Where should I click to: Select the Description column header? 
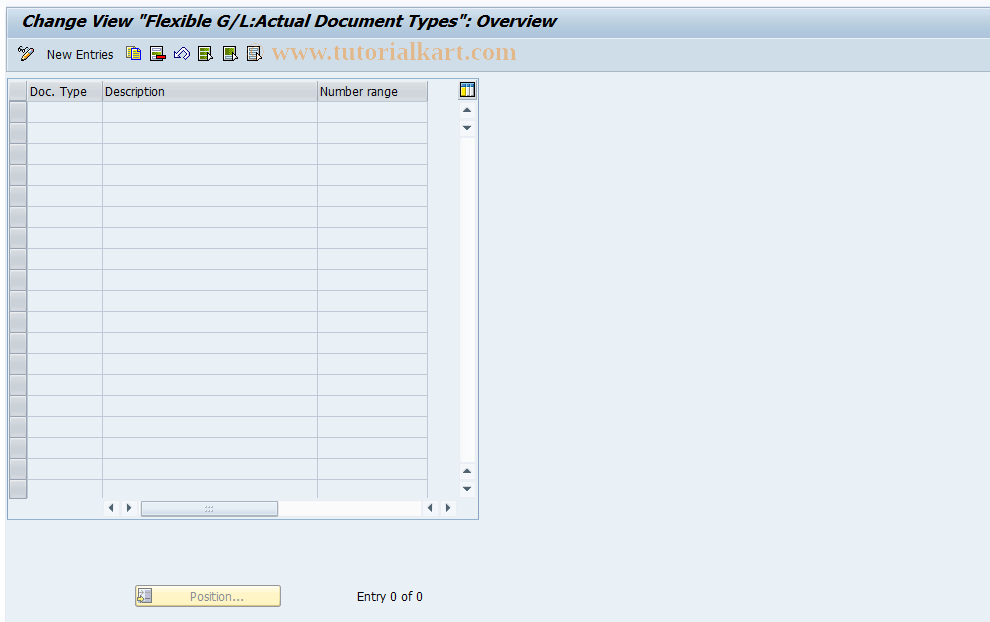210,92
